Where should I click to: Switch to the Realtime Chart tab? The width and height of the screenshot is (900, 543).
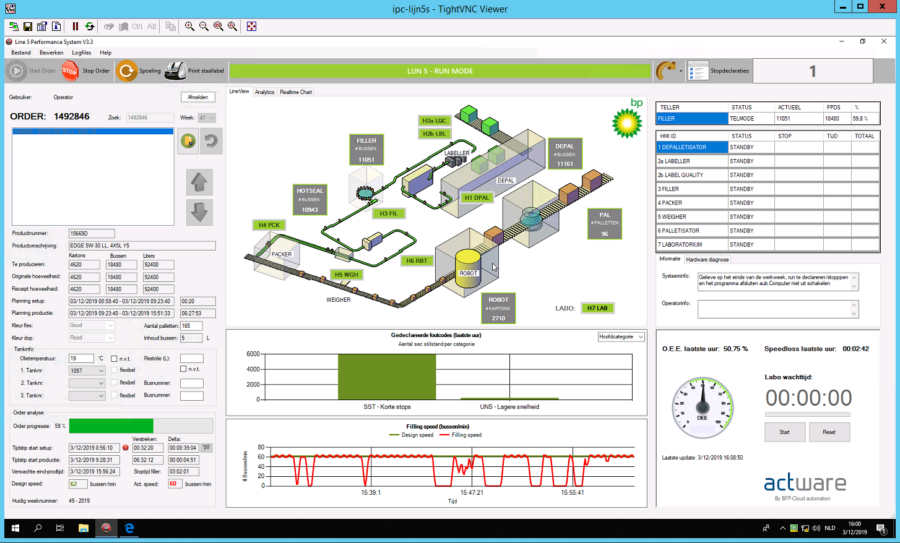(x=295, y=91)
